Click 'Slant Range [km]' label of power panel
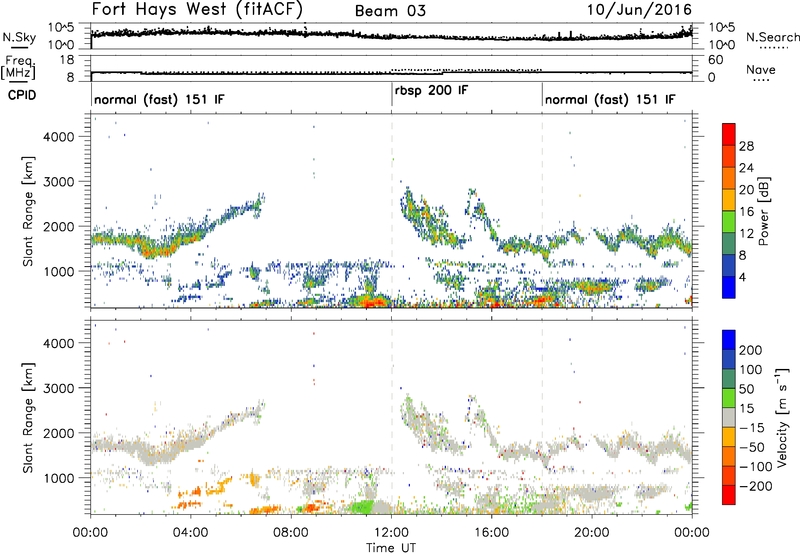 coord(28,211)
